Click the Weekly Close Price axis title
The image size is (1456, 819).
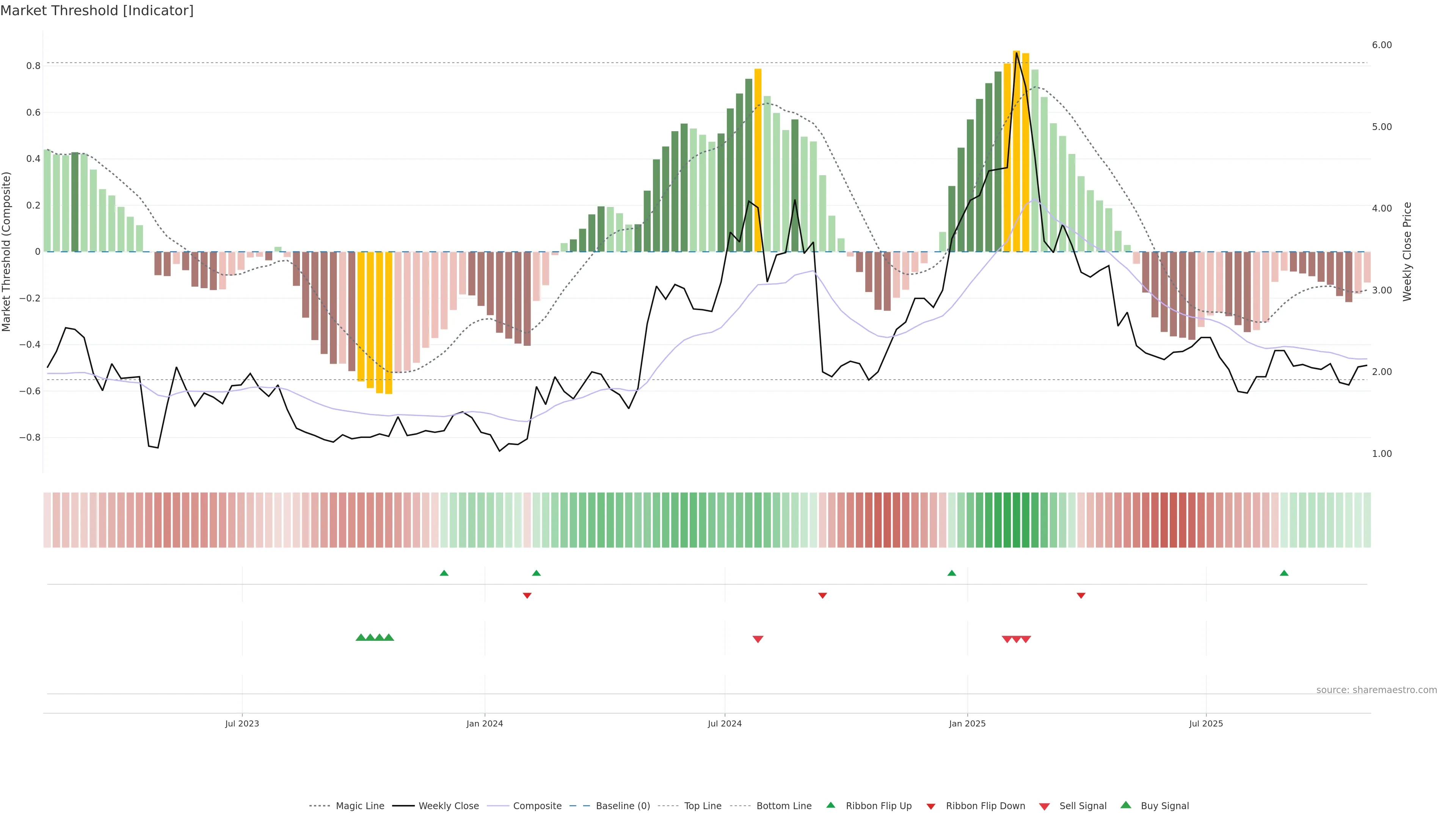coord(1407,251)
